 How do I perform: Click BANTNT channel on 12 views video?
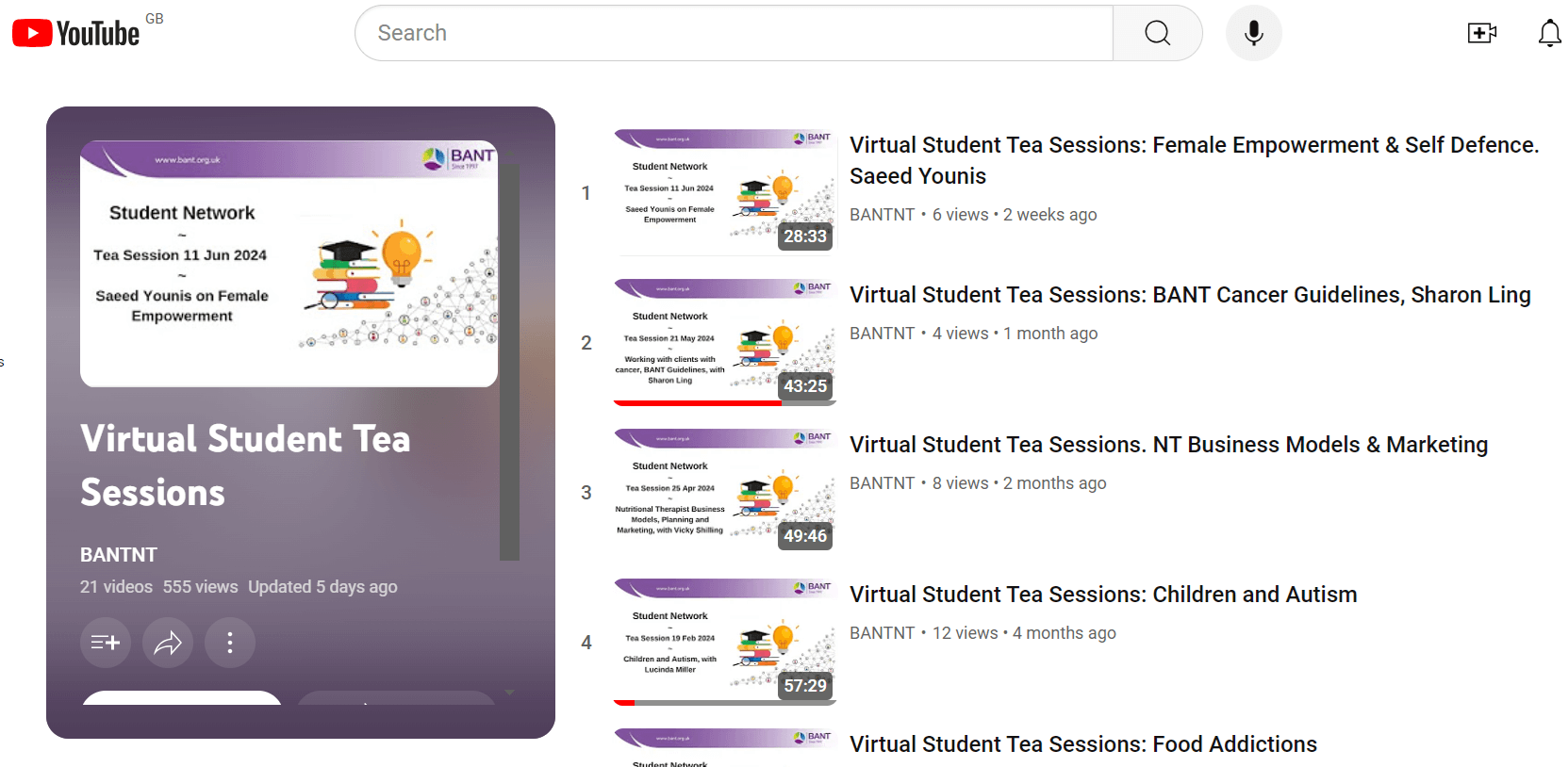pyautogui.click(x=882, y=633)
